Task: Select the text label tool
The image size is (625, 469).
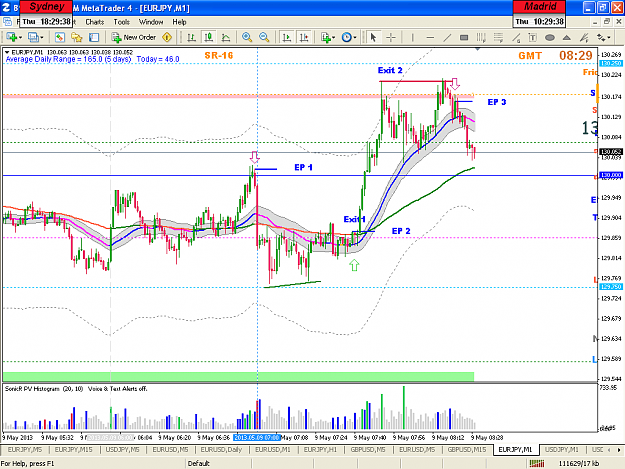Action: coord(533,37)
